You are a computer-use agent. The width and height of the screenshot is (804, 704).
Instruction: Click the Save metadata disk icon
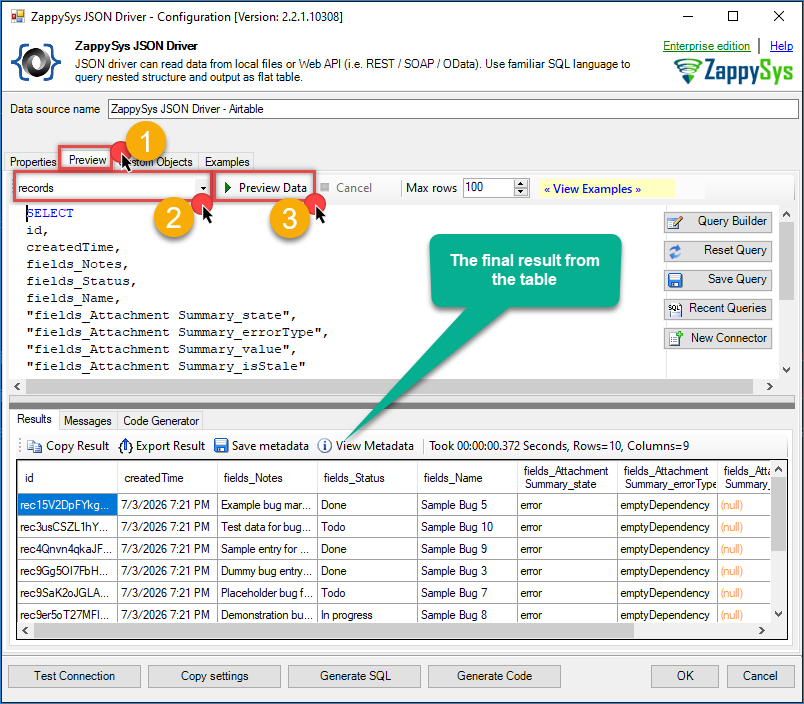pyautogui.click(x=221, y=446)
